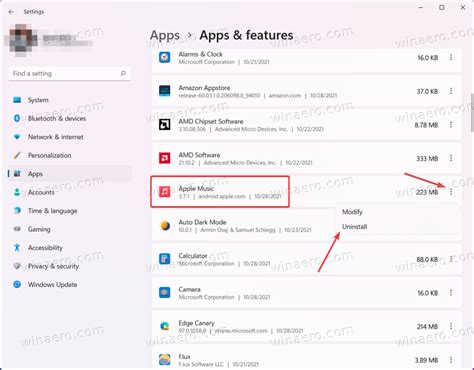Click the Amazon Appstore name text
This screenshot has width=474, height=370.
pos(204,88)
